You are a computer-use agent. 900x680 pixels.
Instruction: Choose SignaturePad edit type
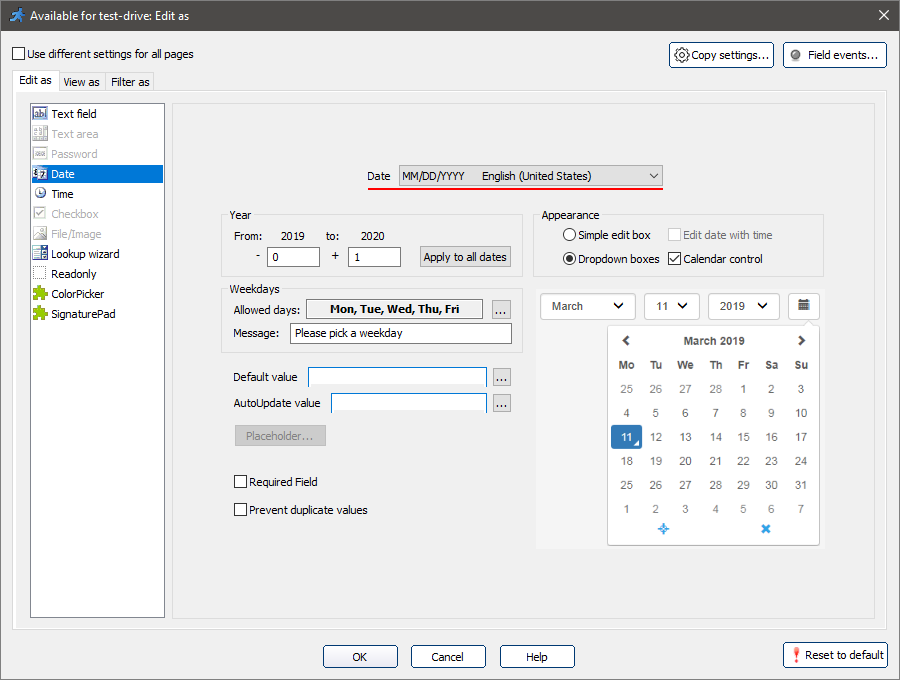(x=81, y=314)
